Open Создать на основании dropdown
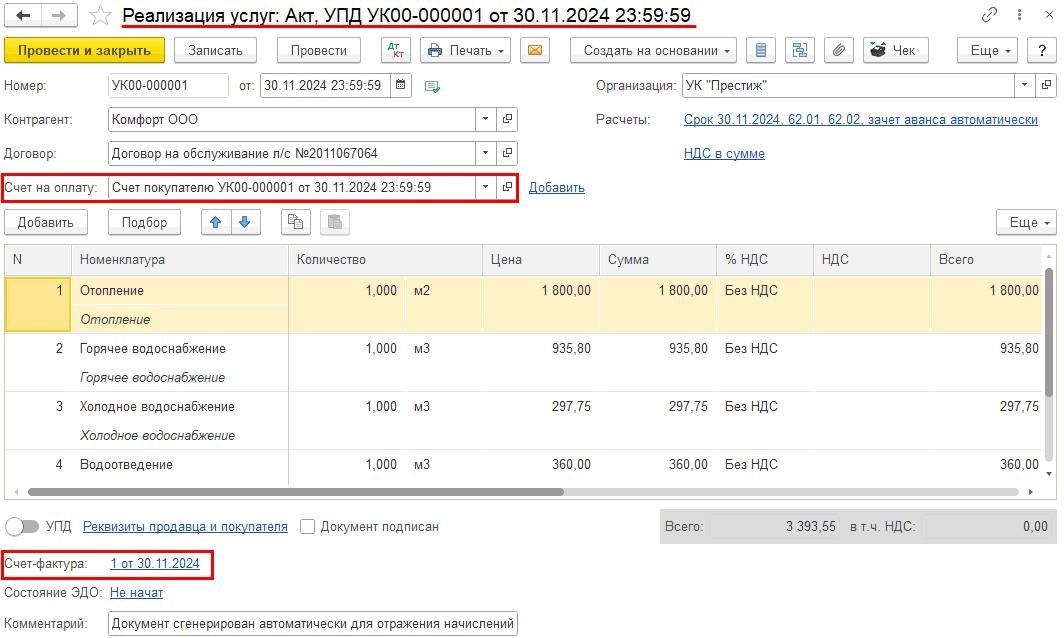The image size is (1064, 638). click(x=652, y=50)
